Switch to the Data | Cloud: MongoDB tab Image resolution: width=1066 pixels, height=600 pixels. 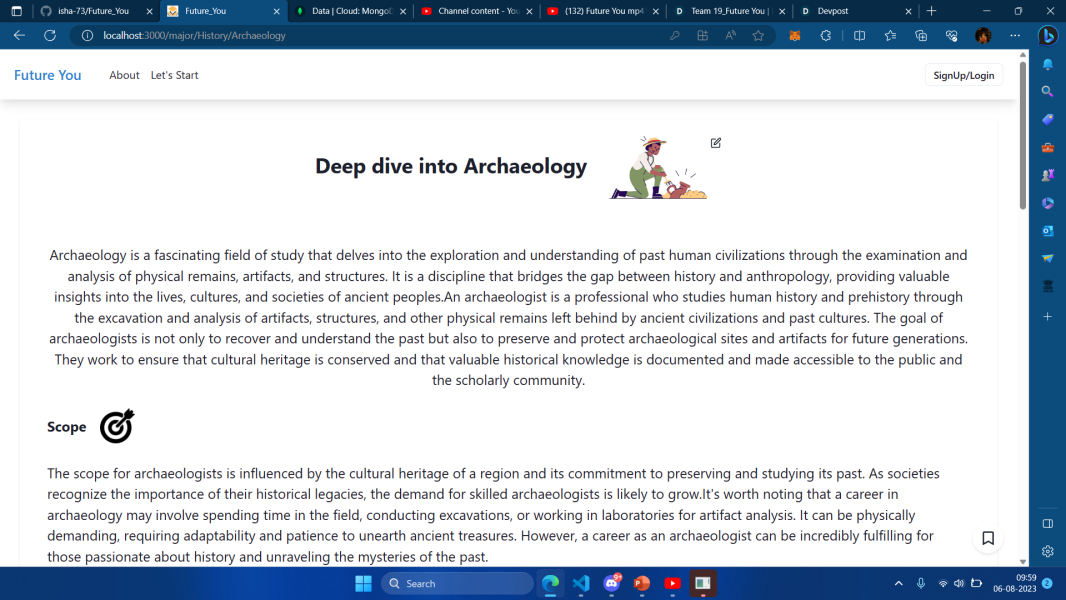tap(350, 11)
